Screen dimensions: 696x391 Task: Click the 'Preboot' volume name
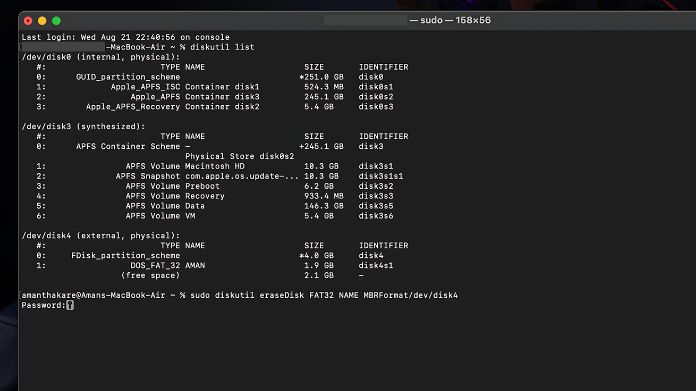coord(202,186)
